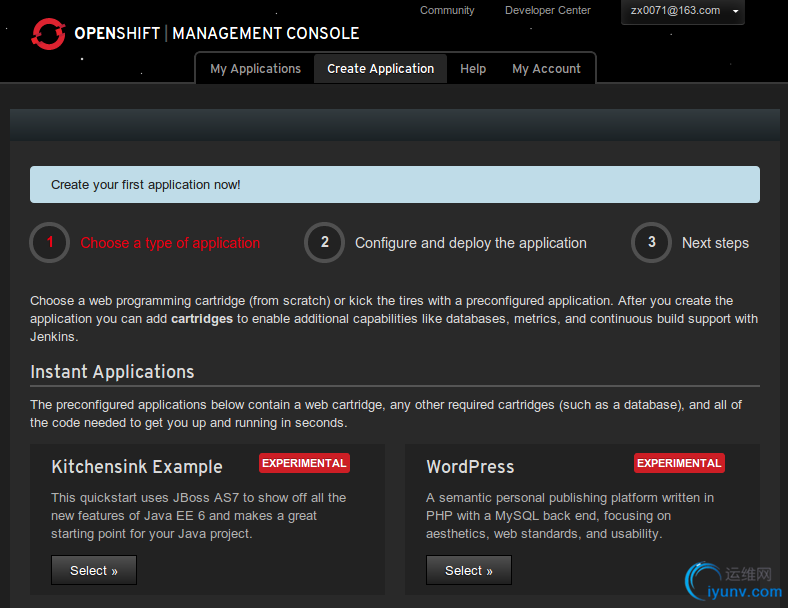Click the OpenShift logo icon
The width and height of the screenshot is (788, 608).
[48, 34]
